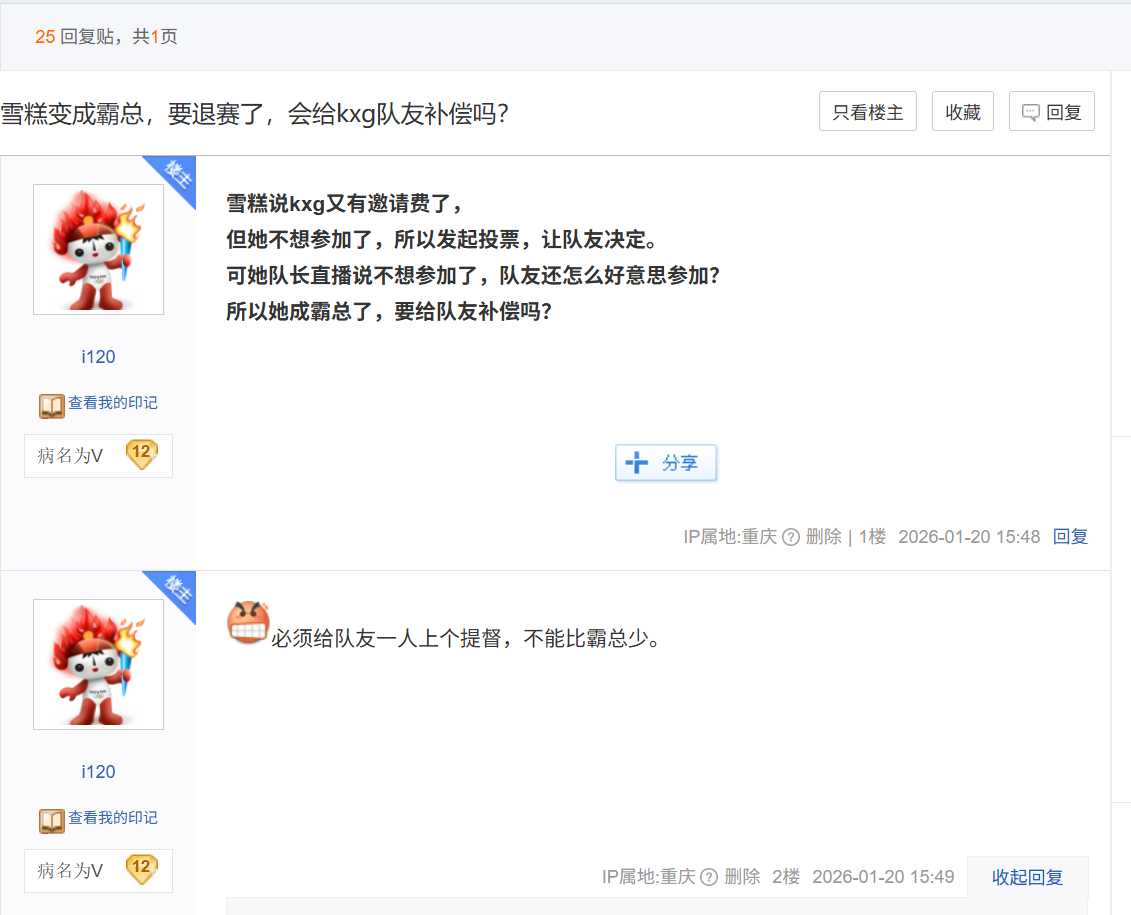Click the book icon on first post
The height and width of the screenshot is (915, 1131).
tap(52, 405)
